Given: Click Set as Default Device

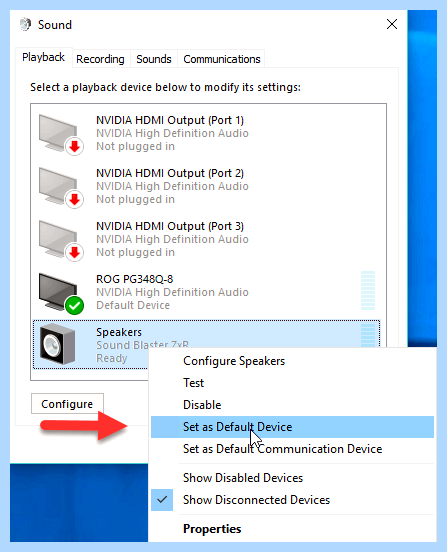Looking at the screenshot, I should pos(292,427).
